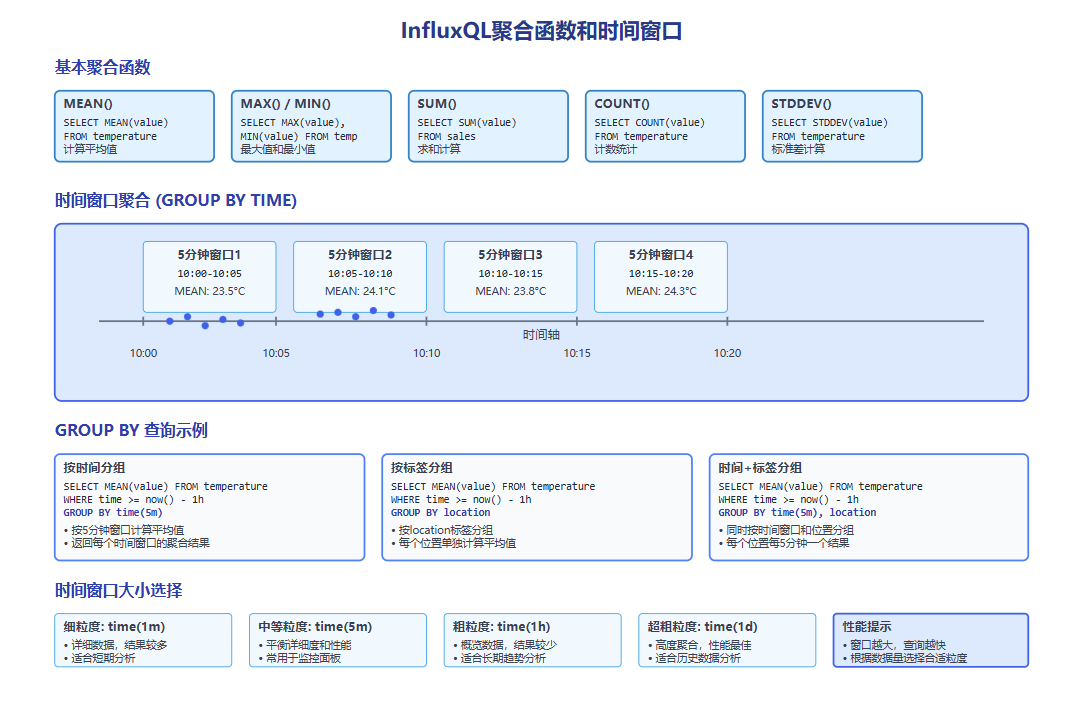Expand the 时间+标签分组 query example
Image resolution: width=1069 pixels, height=704 pixels.
(x=868, y=507)
